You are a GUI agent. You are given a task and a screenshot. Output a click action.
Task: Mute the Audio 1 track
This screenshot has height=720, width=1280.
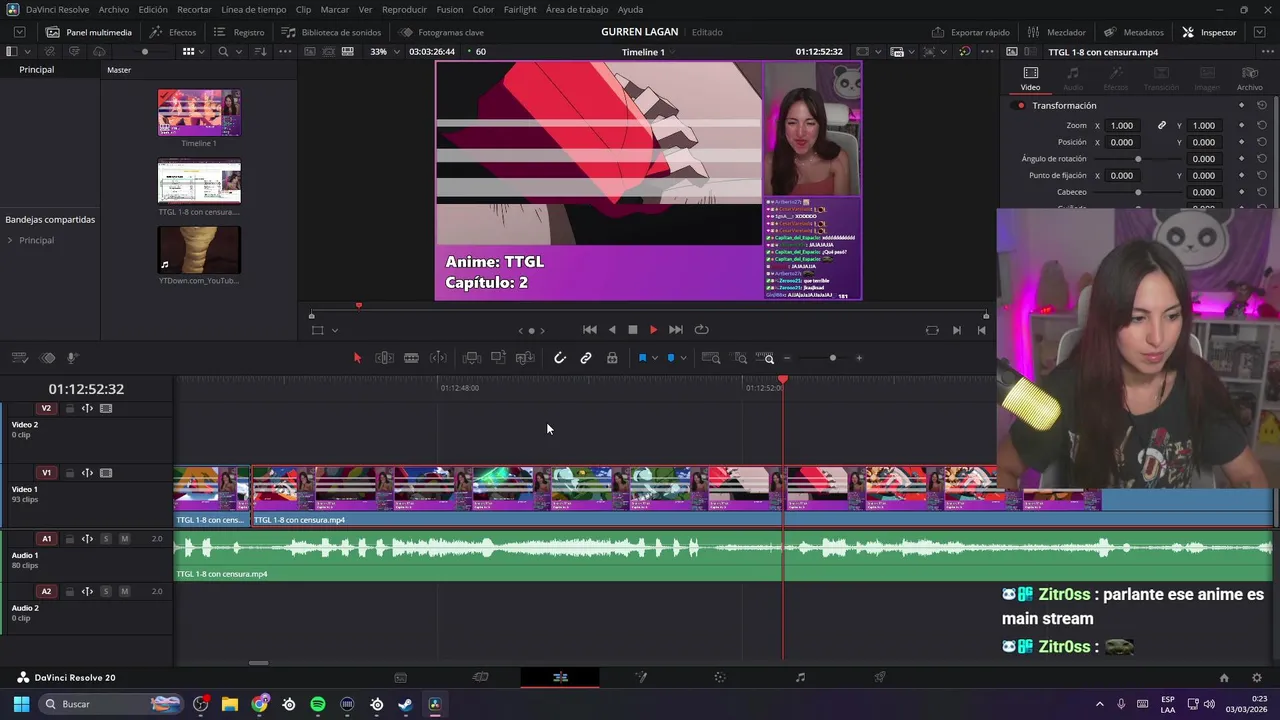click(124, 539)
